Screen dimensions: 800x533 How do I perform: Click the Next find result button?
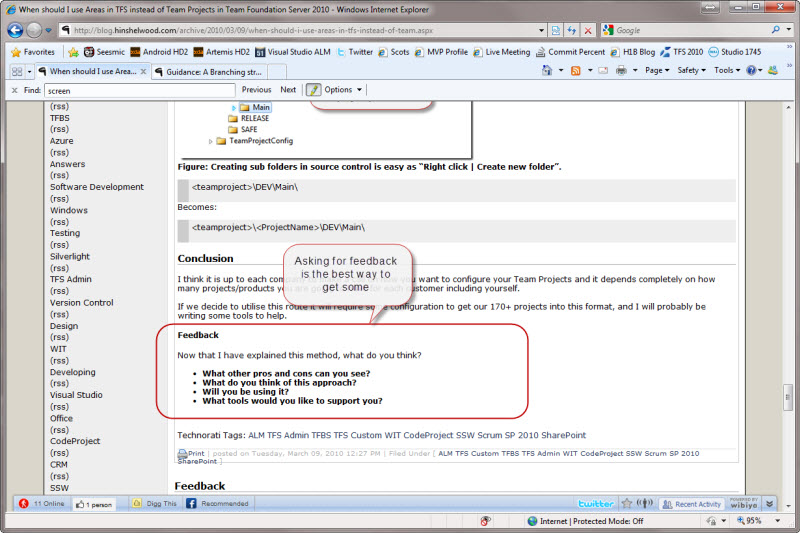click(x=288, y=90)
